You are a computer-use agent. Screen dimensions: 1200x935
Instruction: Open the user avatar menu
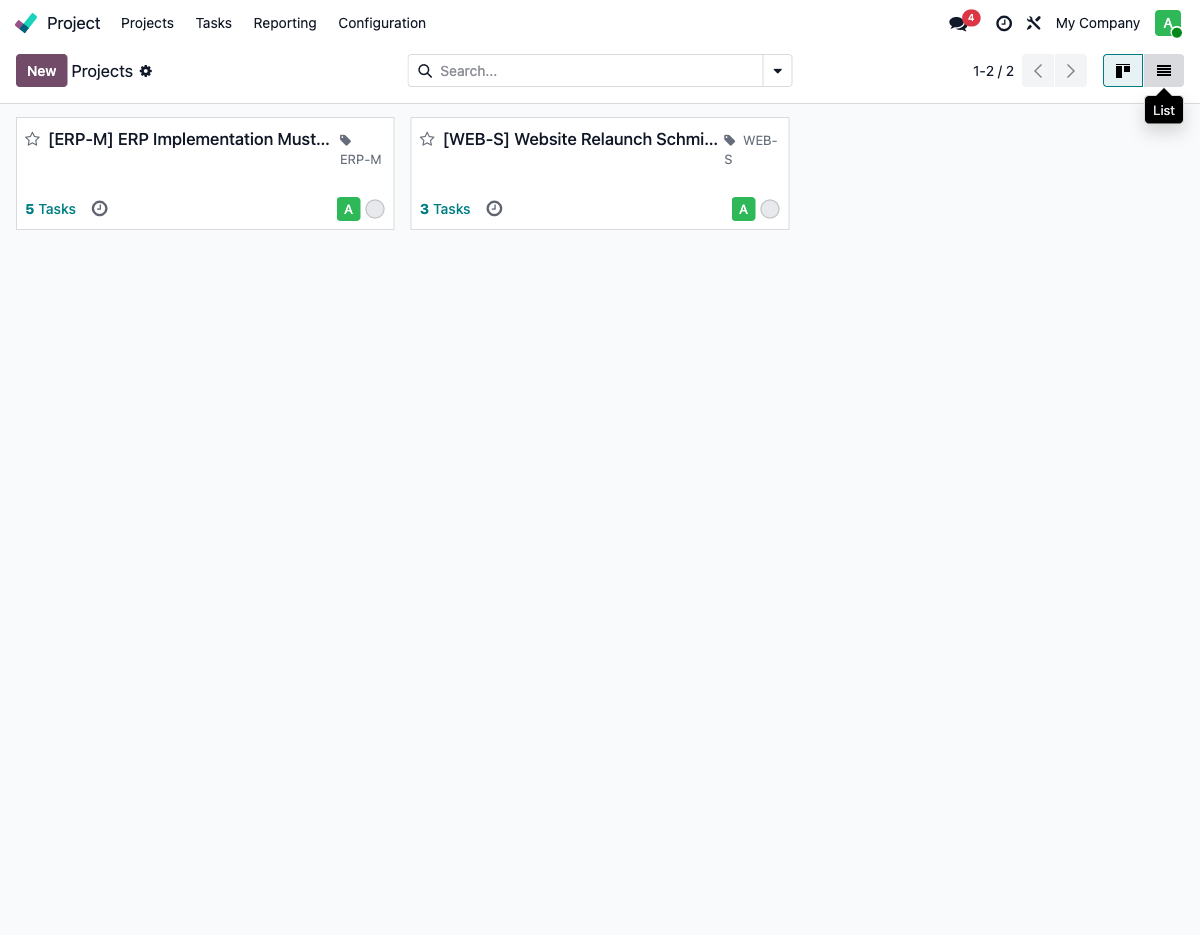point(1168,23)
